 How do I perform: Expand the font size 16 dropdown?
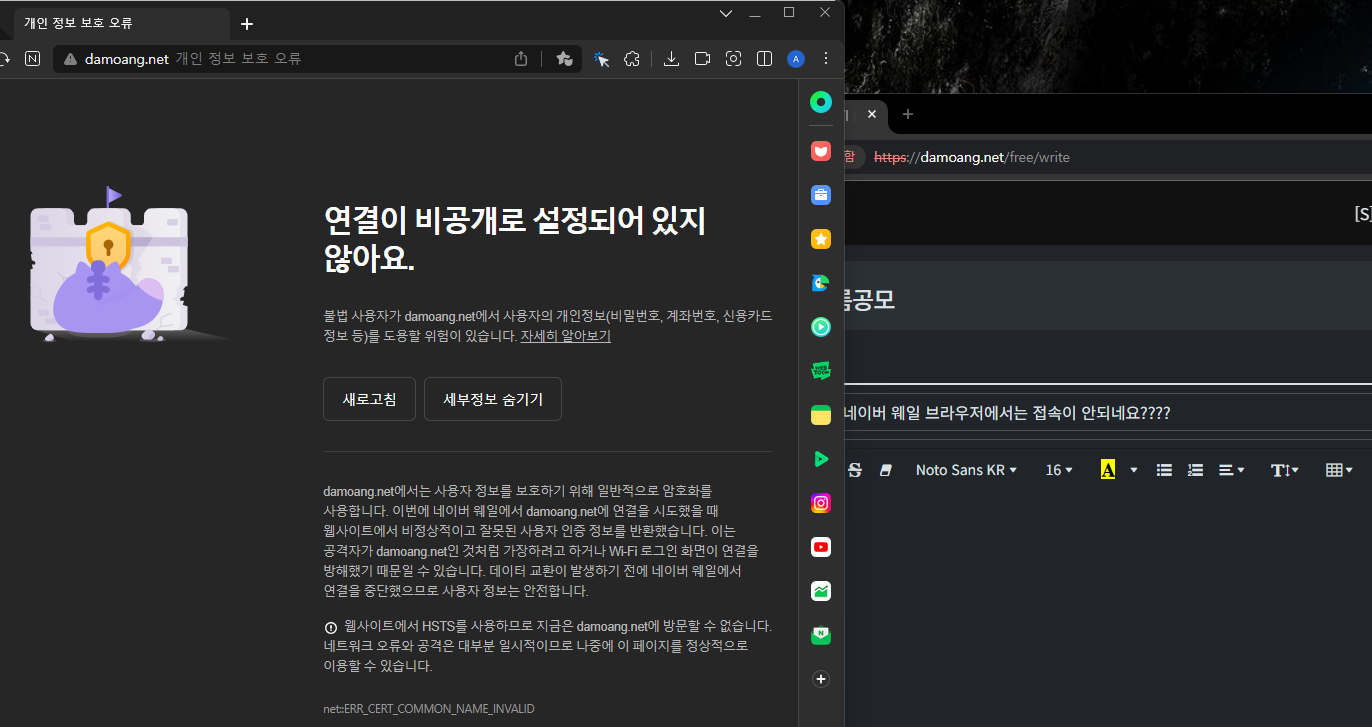pos(1058,470)
